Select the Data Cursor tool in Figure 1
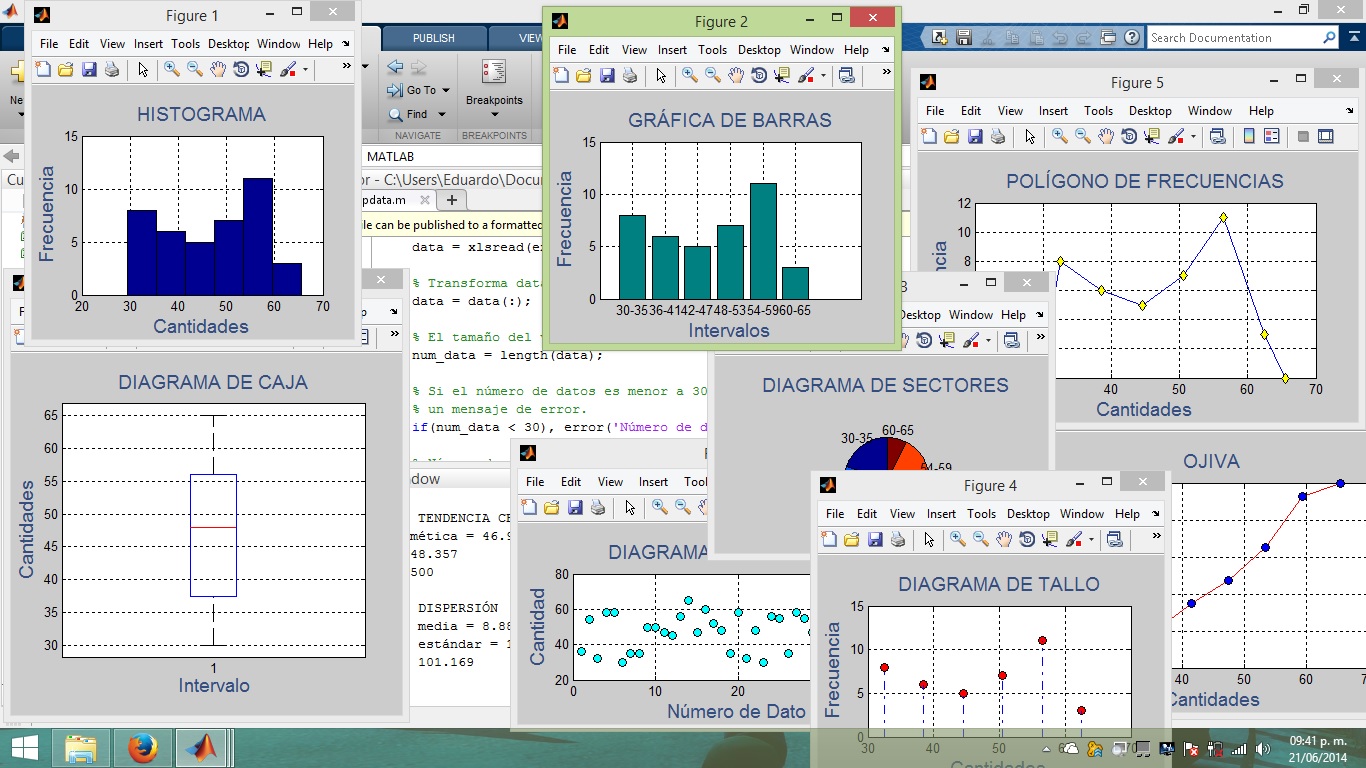This screenshot has height=768, width=1366. [x=264, y=70]
